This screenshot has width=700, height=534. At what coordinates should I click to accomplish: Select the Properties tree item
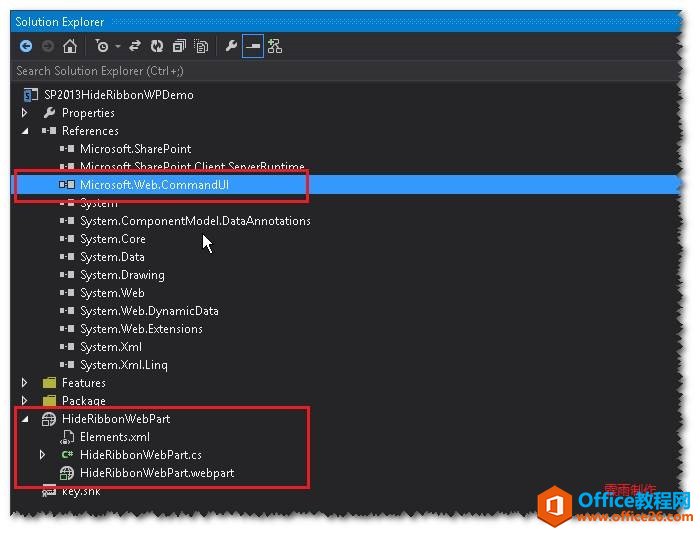88,113
